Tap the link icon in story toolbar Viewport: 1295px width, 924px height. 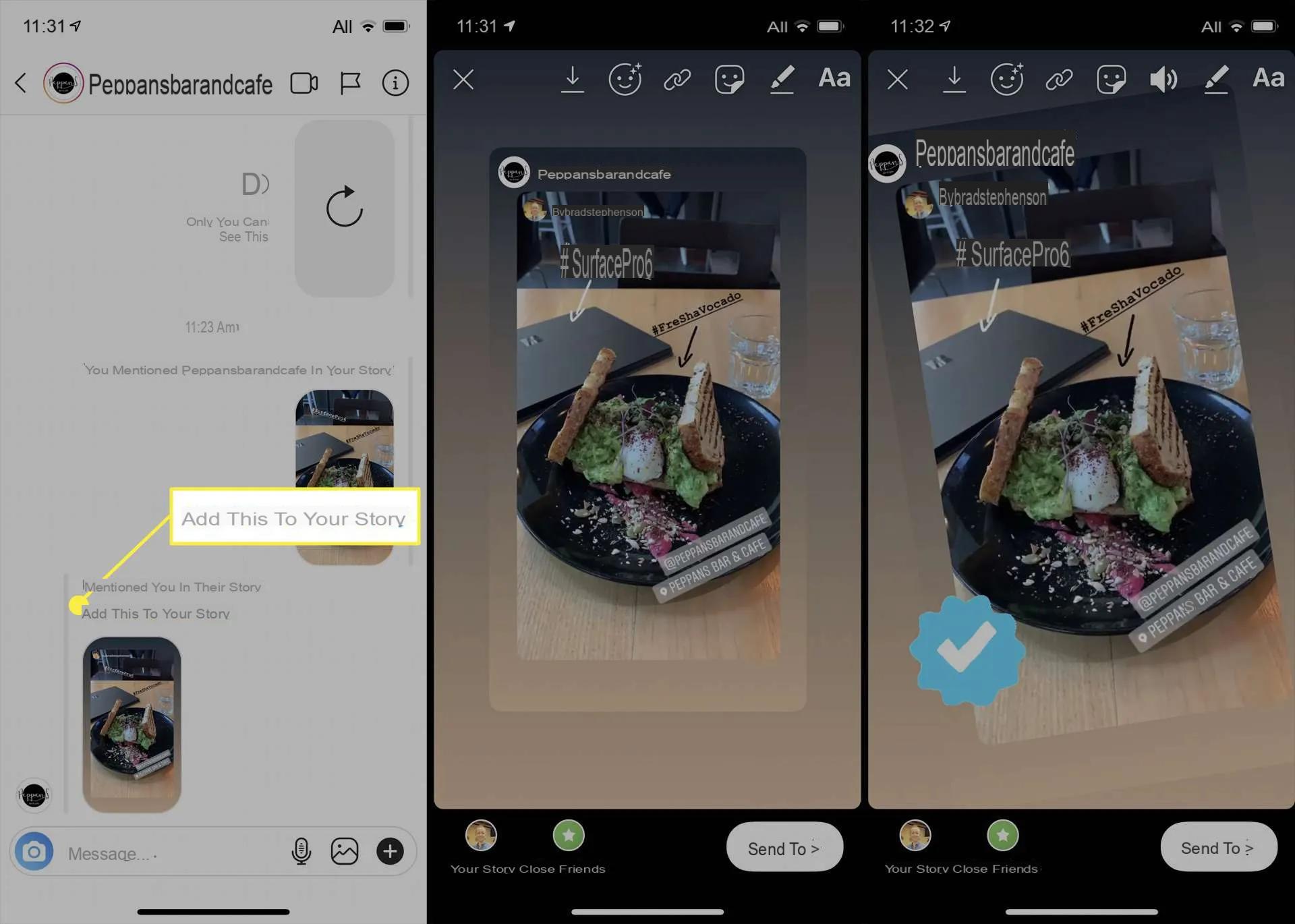(x=677, y=78)
